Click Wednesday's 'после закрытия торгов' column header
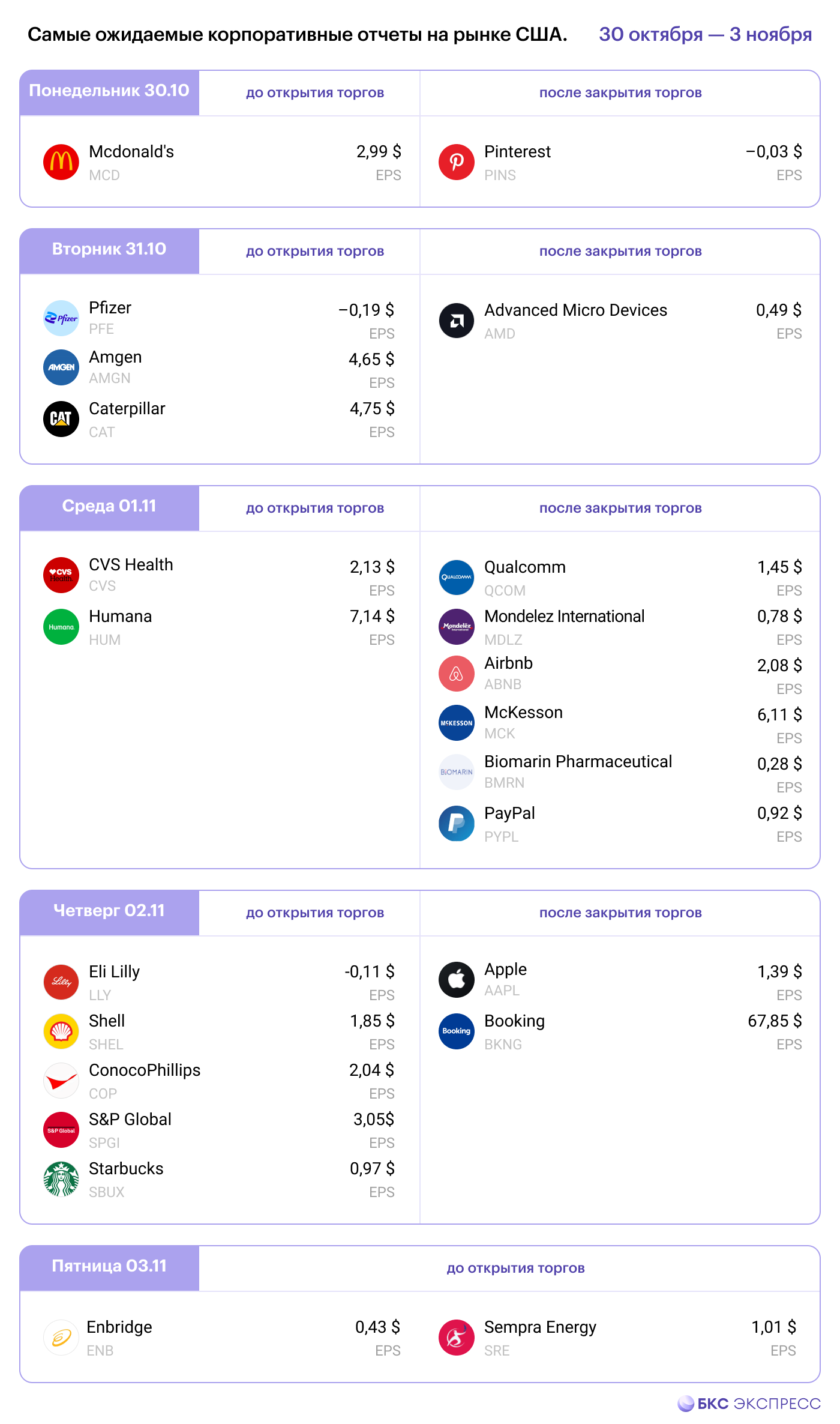The height and width of the screenshot is (1424, 840). click(x=620, y=508)
